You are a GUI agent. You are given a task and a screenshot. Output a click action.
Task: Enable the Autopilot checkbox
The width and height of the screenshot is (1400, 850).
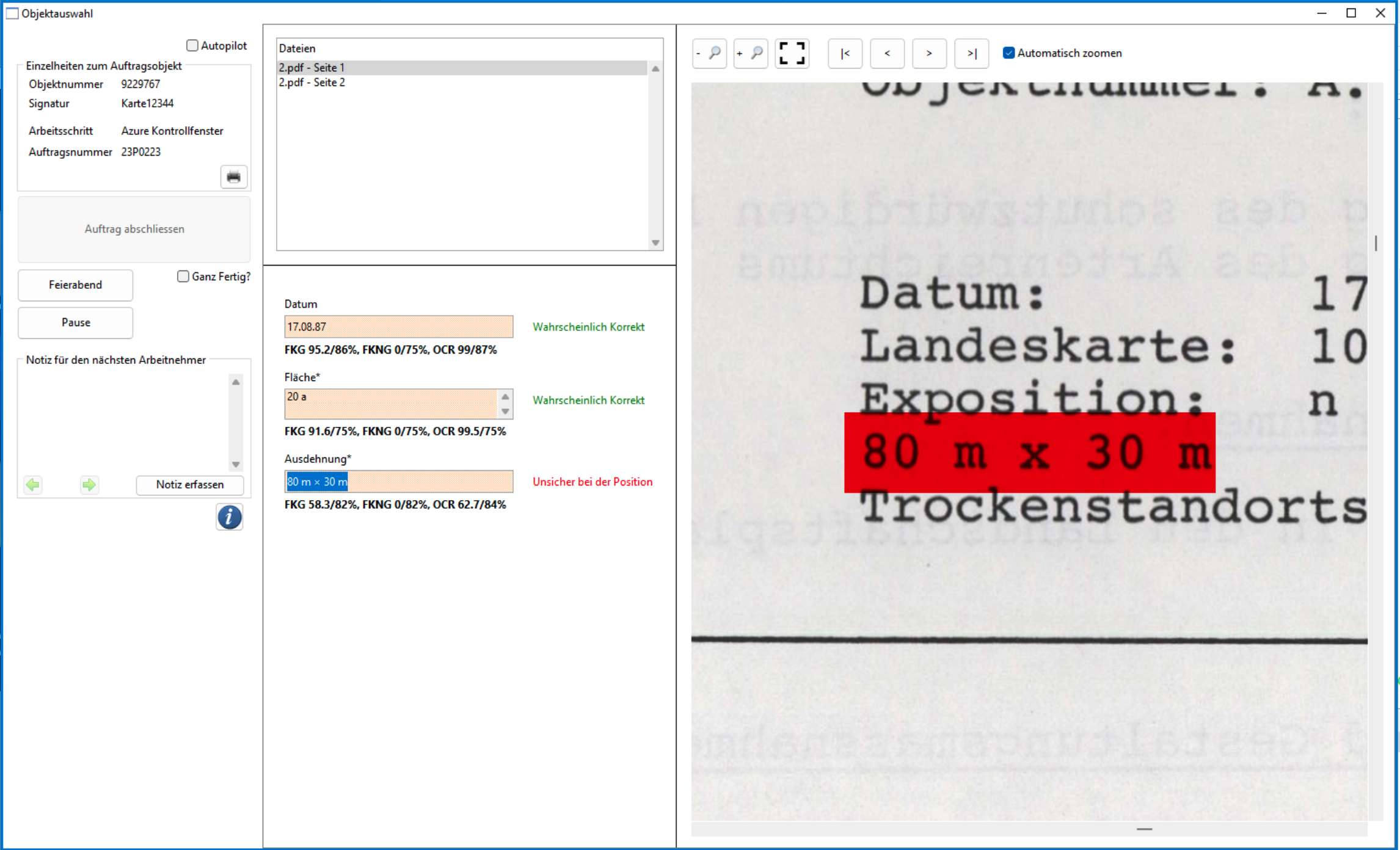click(x=192, y=46)
